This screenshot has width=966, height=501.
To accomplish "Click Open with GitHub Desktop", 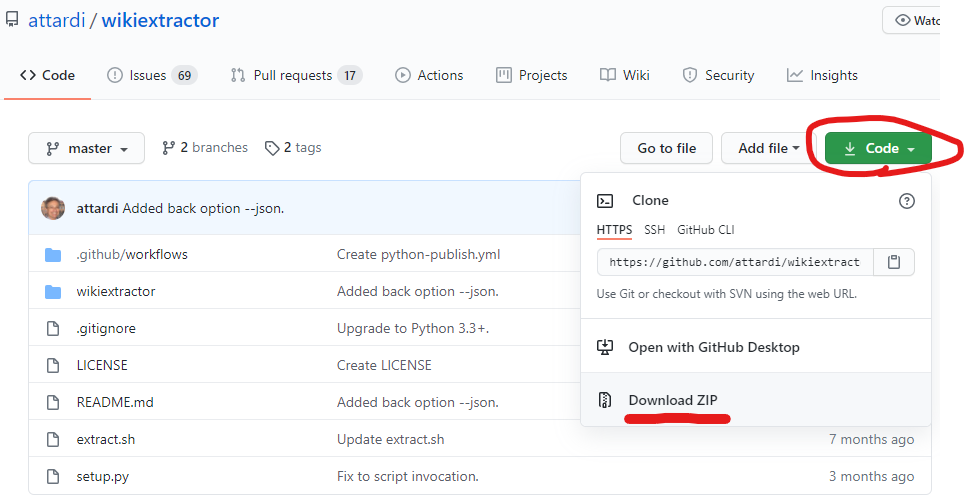I will pos(713,348).
